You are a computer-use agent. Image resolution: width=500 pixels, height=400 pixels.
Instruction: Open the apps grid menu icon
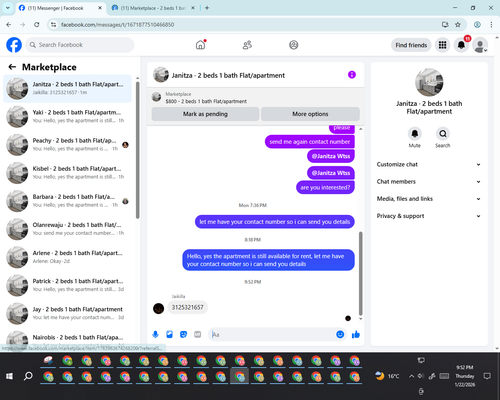(x=442, y=45)
